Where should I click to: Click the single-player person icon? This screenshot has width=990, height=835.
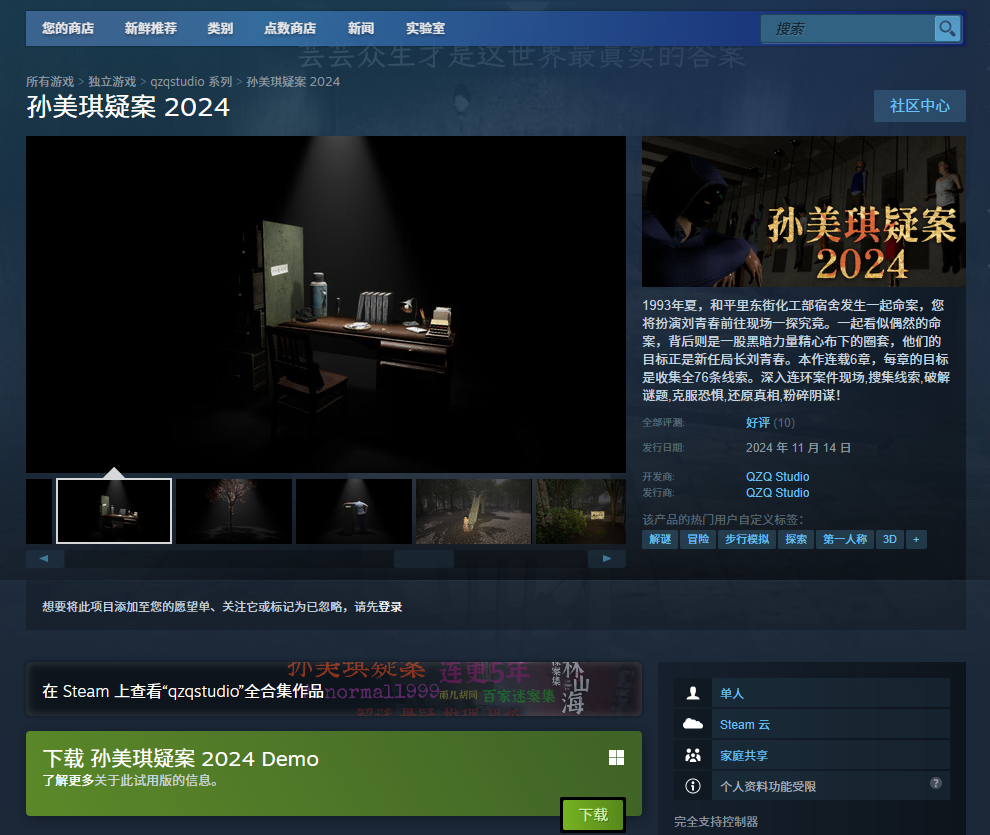tap(693, 693)
